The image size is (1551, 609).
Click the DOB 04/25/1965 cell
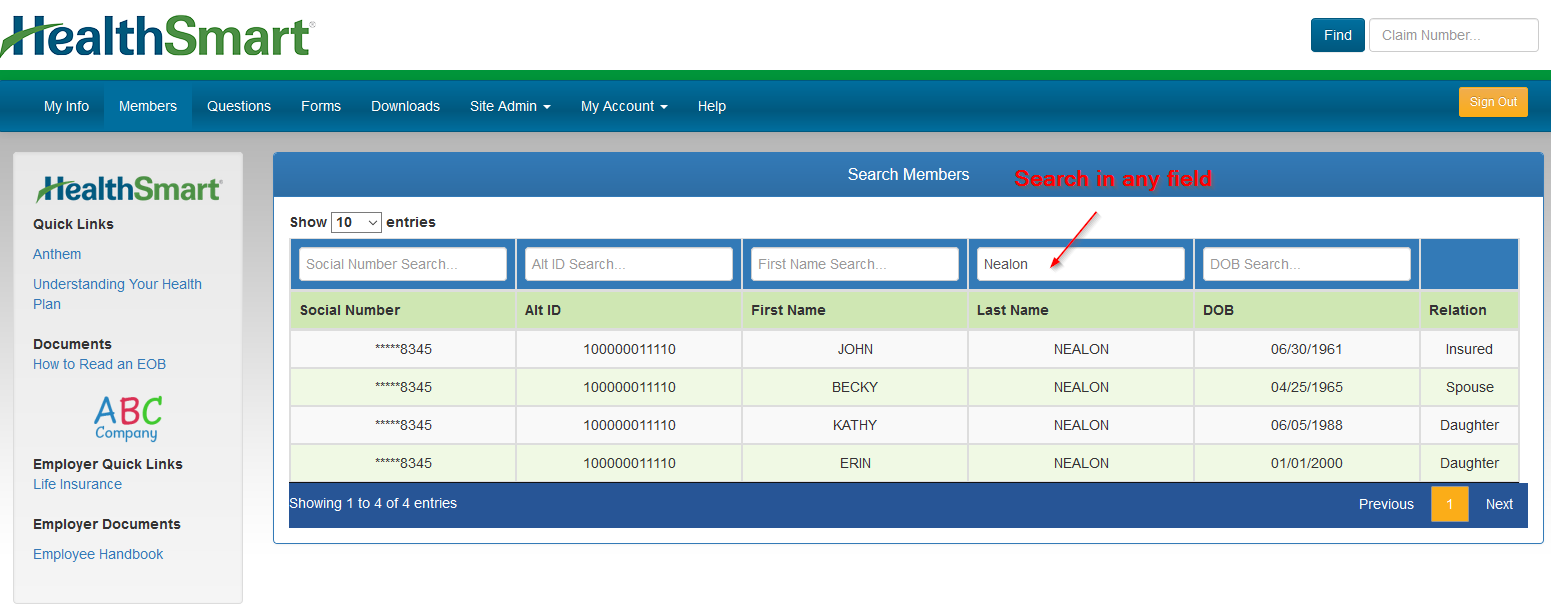tap(1307, 387)
